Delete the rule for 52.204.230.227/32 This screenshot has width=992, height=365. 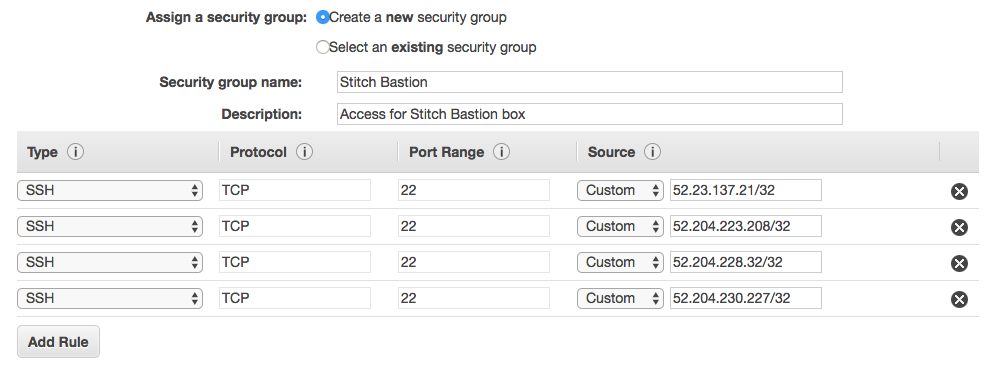click(x=959, y=299)
